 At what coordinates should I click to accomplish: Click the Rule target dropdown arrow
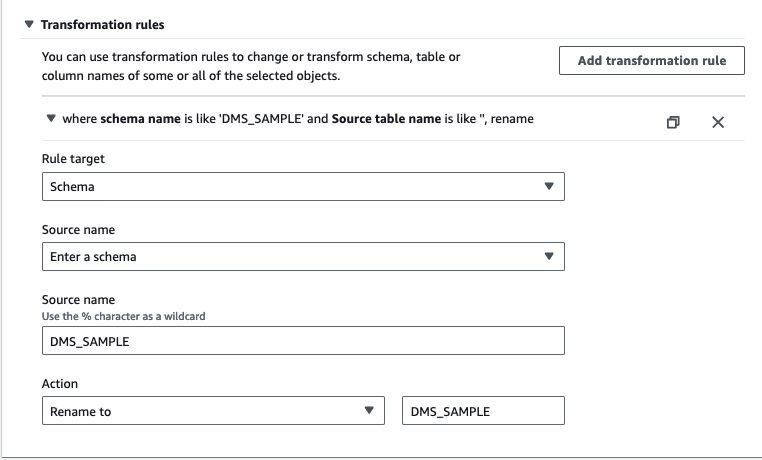(548, 187)
